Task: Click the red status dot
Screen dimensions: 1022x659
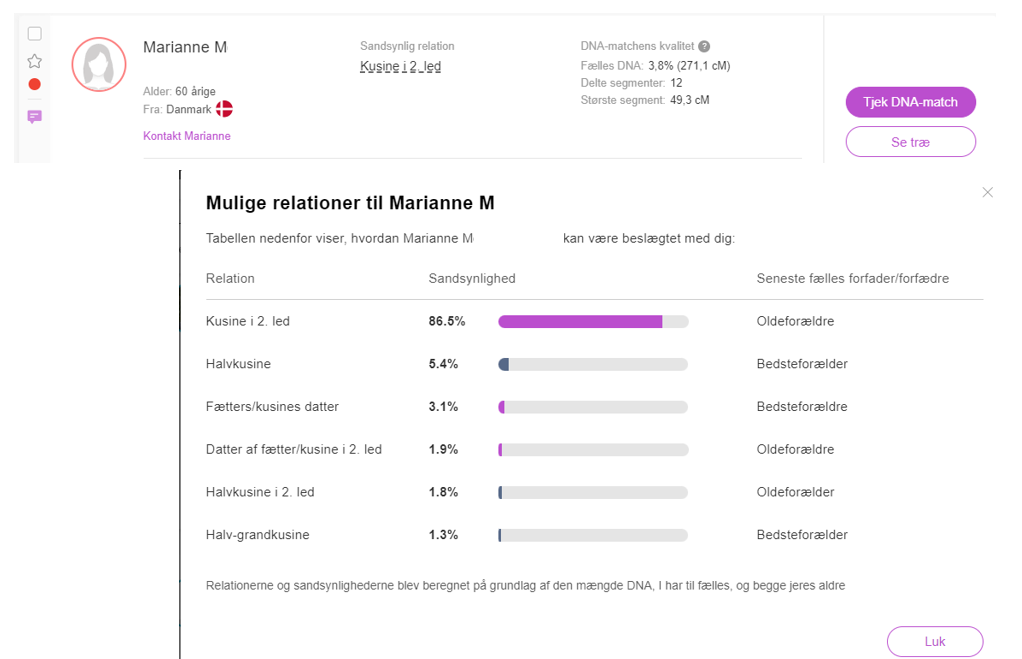Action: [x=34, y=84]
